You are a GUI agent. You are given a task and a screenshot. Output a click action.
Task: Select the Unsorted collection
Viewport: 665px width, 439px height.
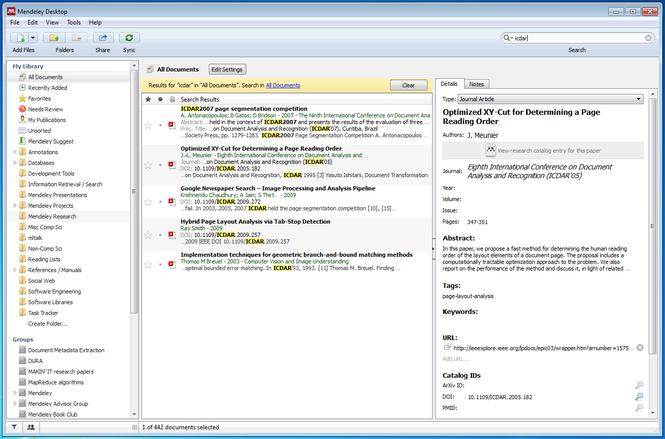(x=39, y=131)
